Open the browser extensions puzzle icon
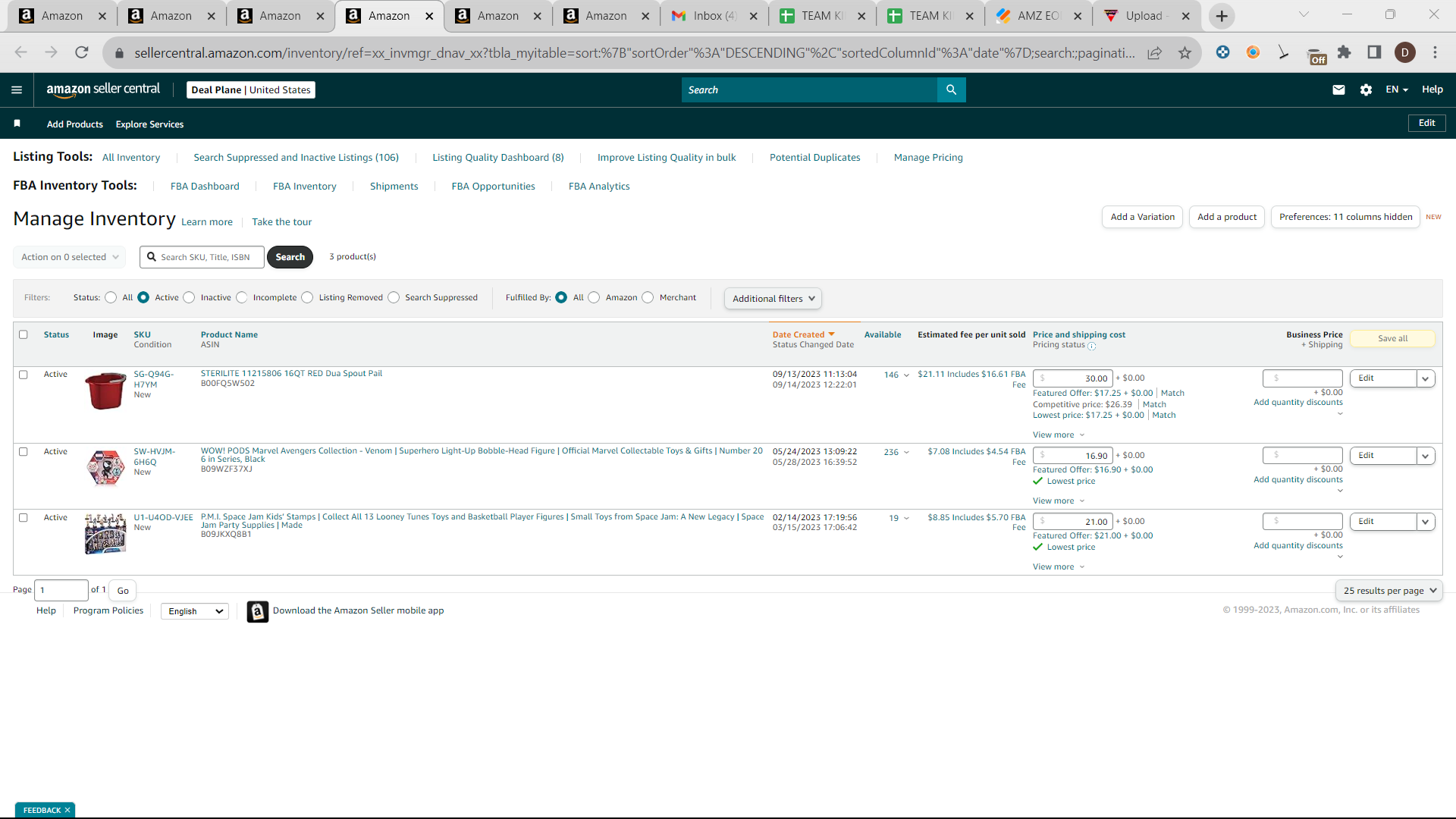This screenshot has height=819, width=1456. 1344,52
